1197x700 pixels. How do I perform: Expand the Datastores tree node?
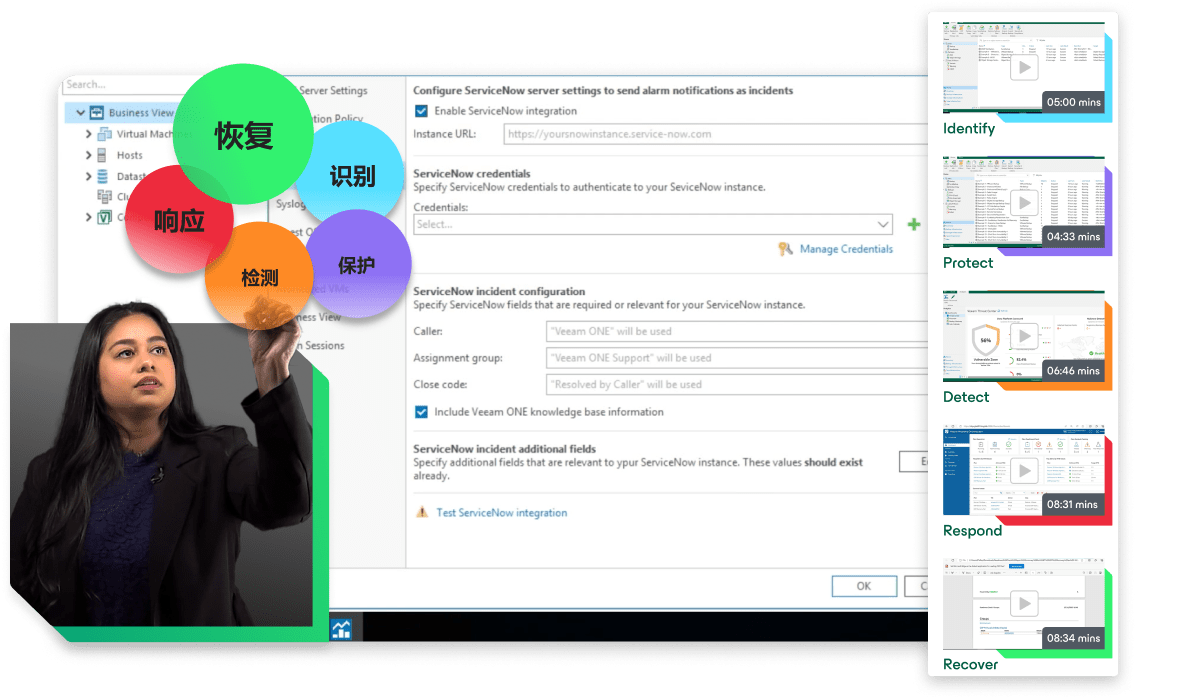89,176
